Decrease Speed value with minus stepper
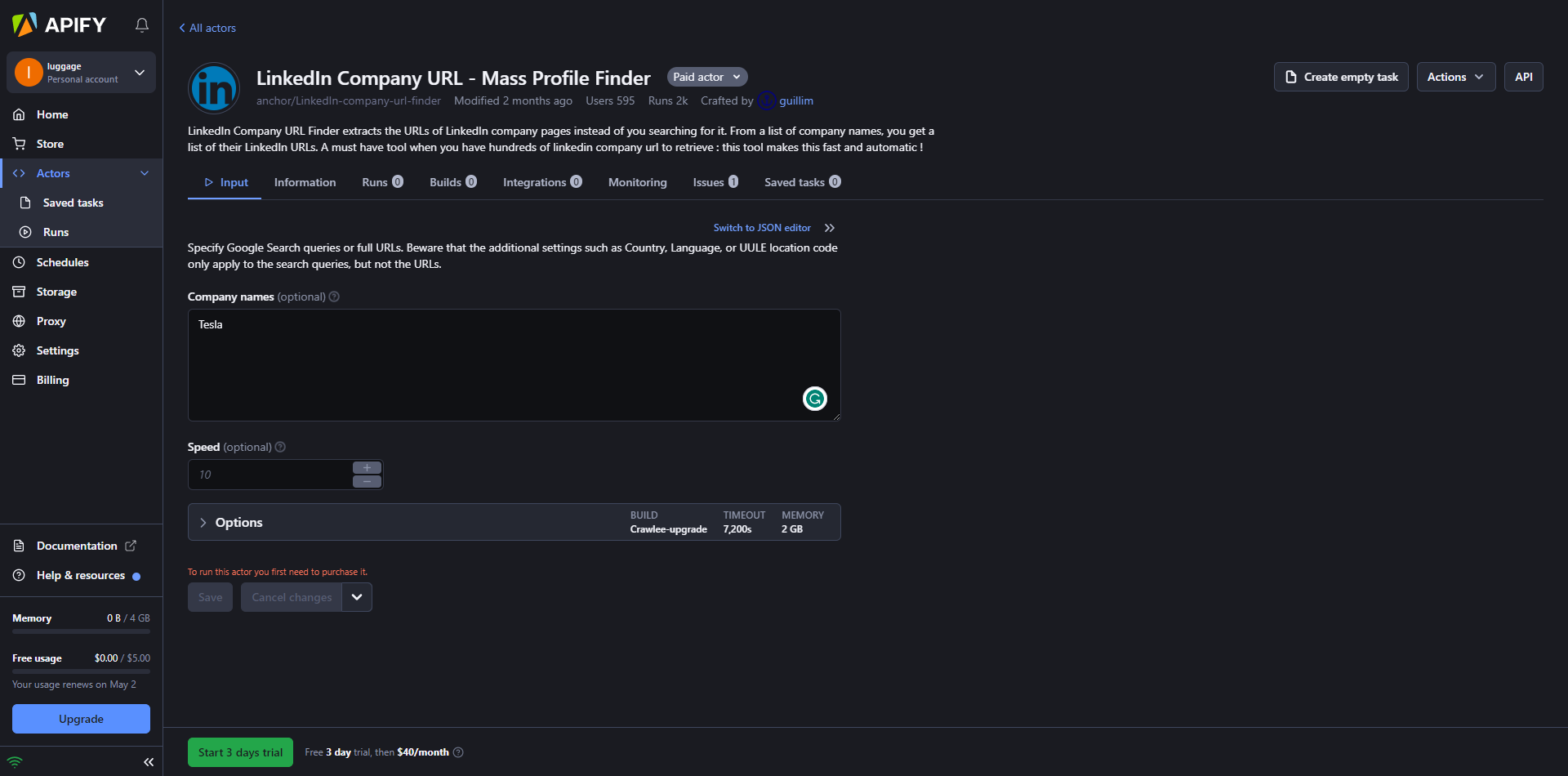Viewport: 1568px width, 776px height. click(x=367, y=482)
